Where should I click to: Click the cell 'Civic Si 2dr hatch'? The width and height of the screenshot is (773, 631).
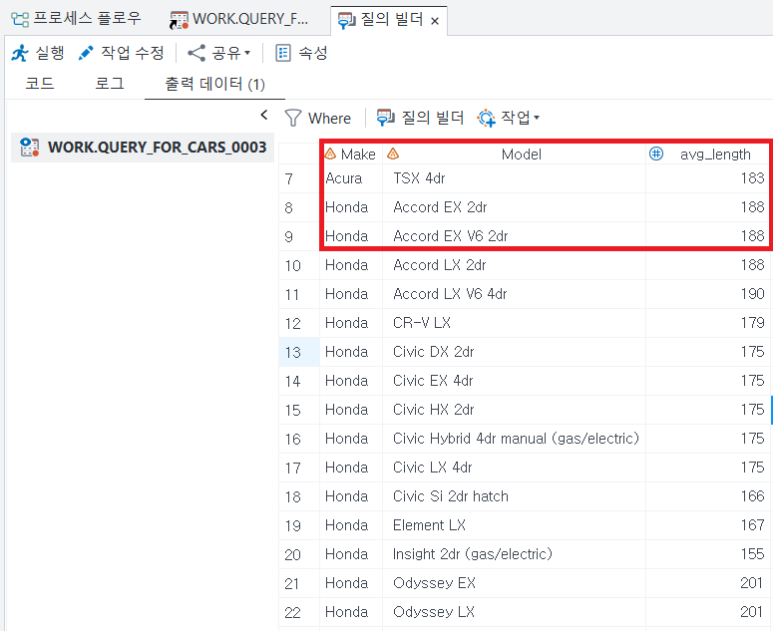pyautogui.click(x=514, y=496)
